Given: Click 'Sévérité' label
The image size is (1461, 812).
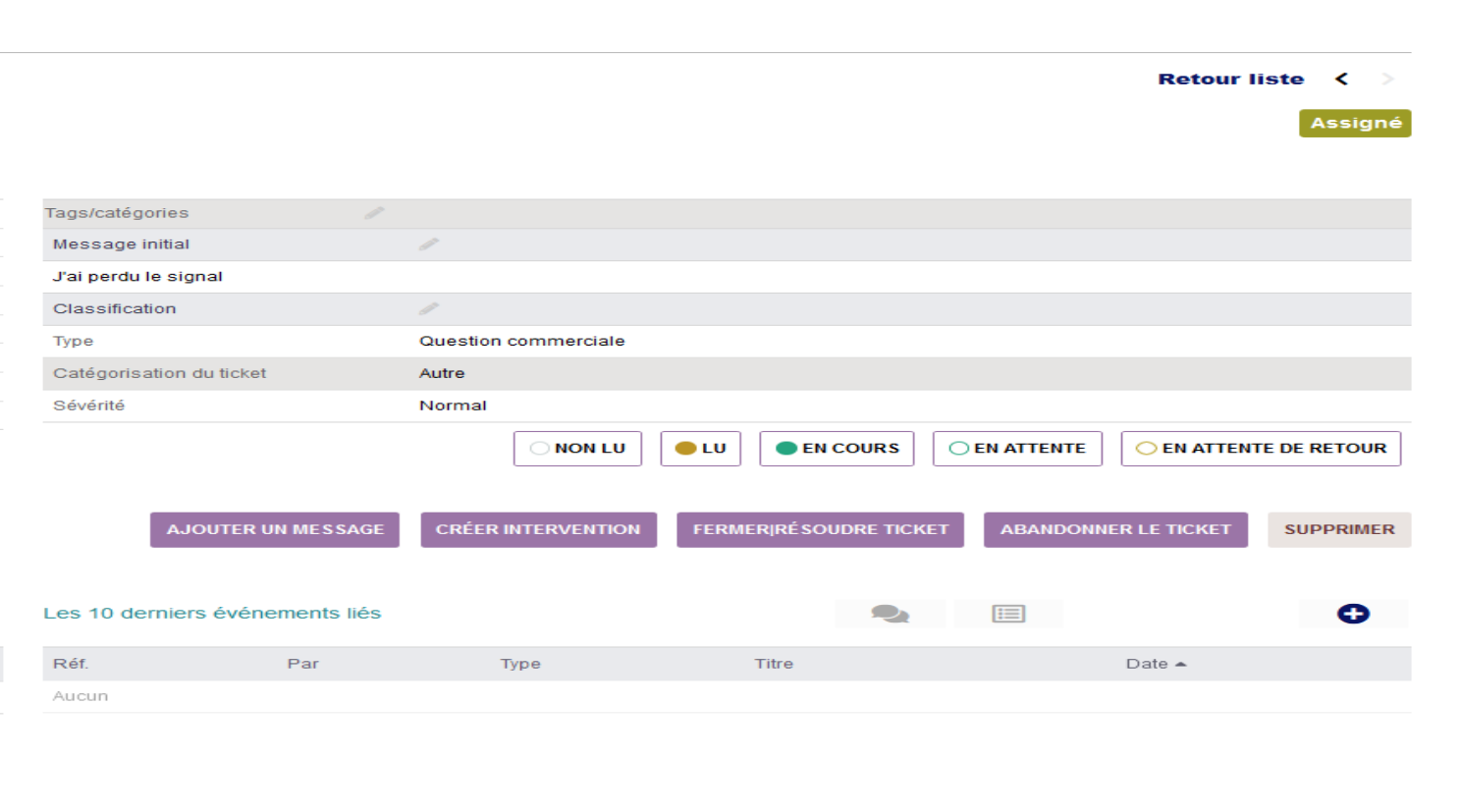Looking at the screenshot, I should click(x=88, y=406).
